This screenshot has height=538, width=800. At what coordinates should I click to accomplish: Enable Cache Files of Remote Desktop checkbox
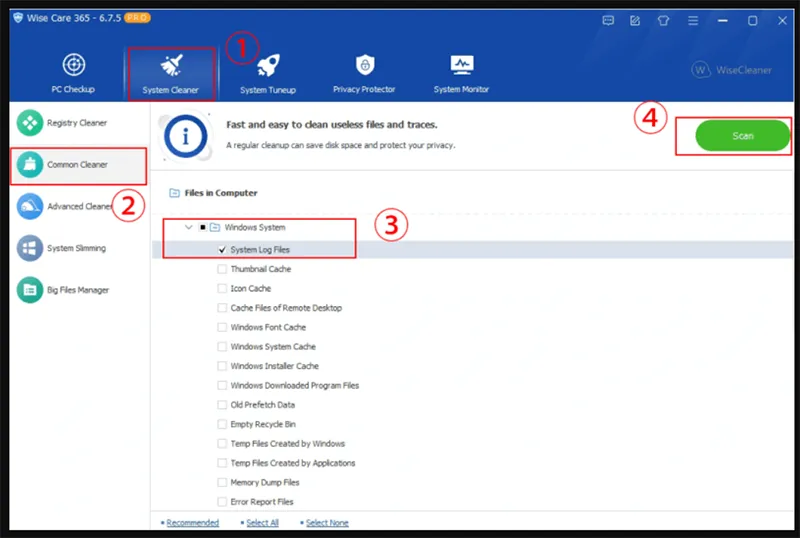pos(222,308)
